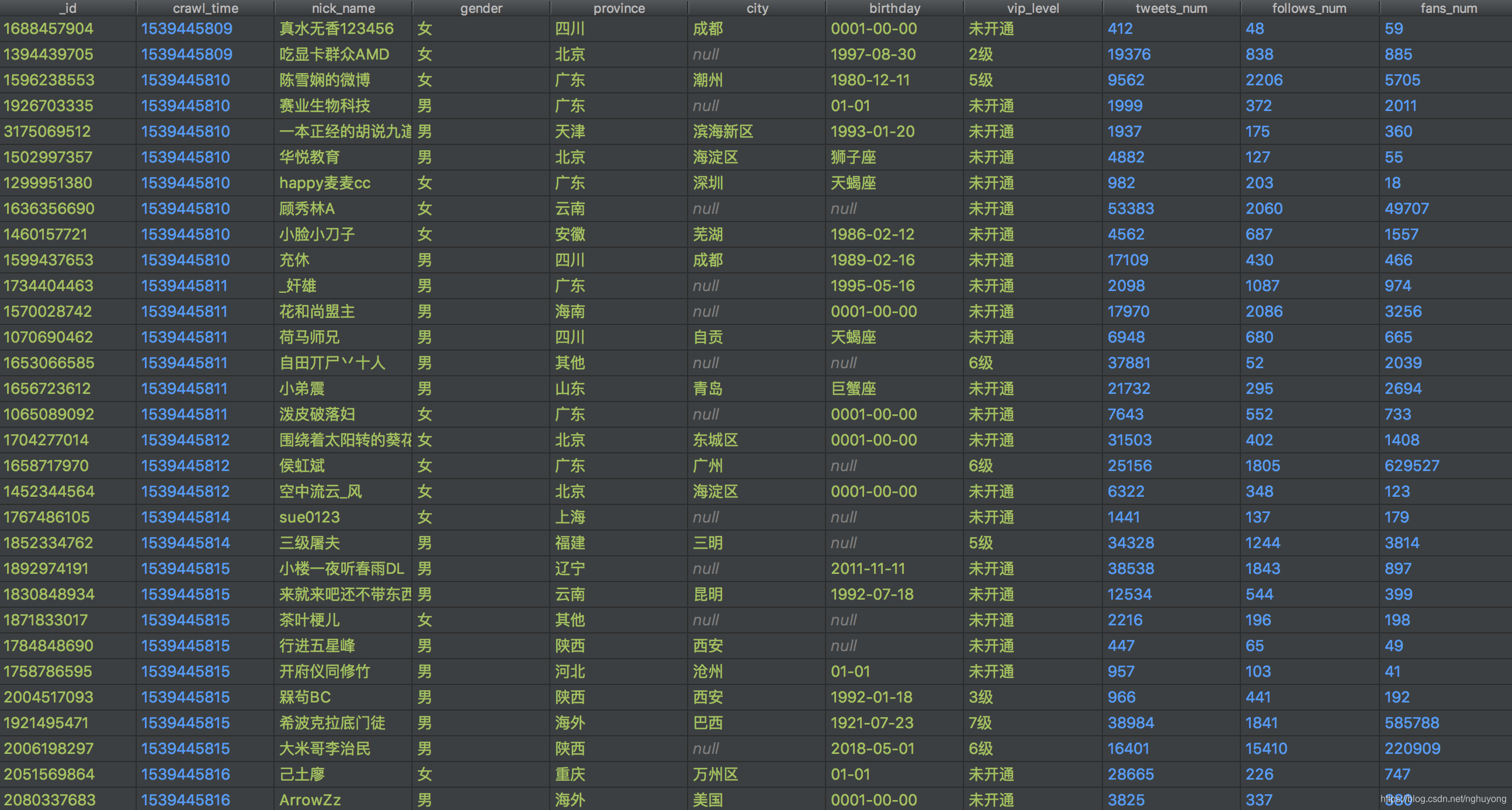Sort by the _id column header
1512x810 pixels.
pyautogui.click(x=68, y=8)
